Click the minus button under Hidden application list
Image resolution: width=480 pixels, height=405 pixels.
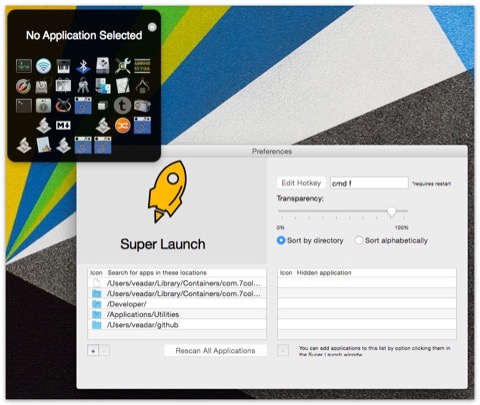(283, 351)
